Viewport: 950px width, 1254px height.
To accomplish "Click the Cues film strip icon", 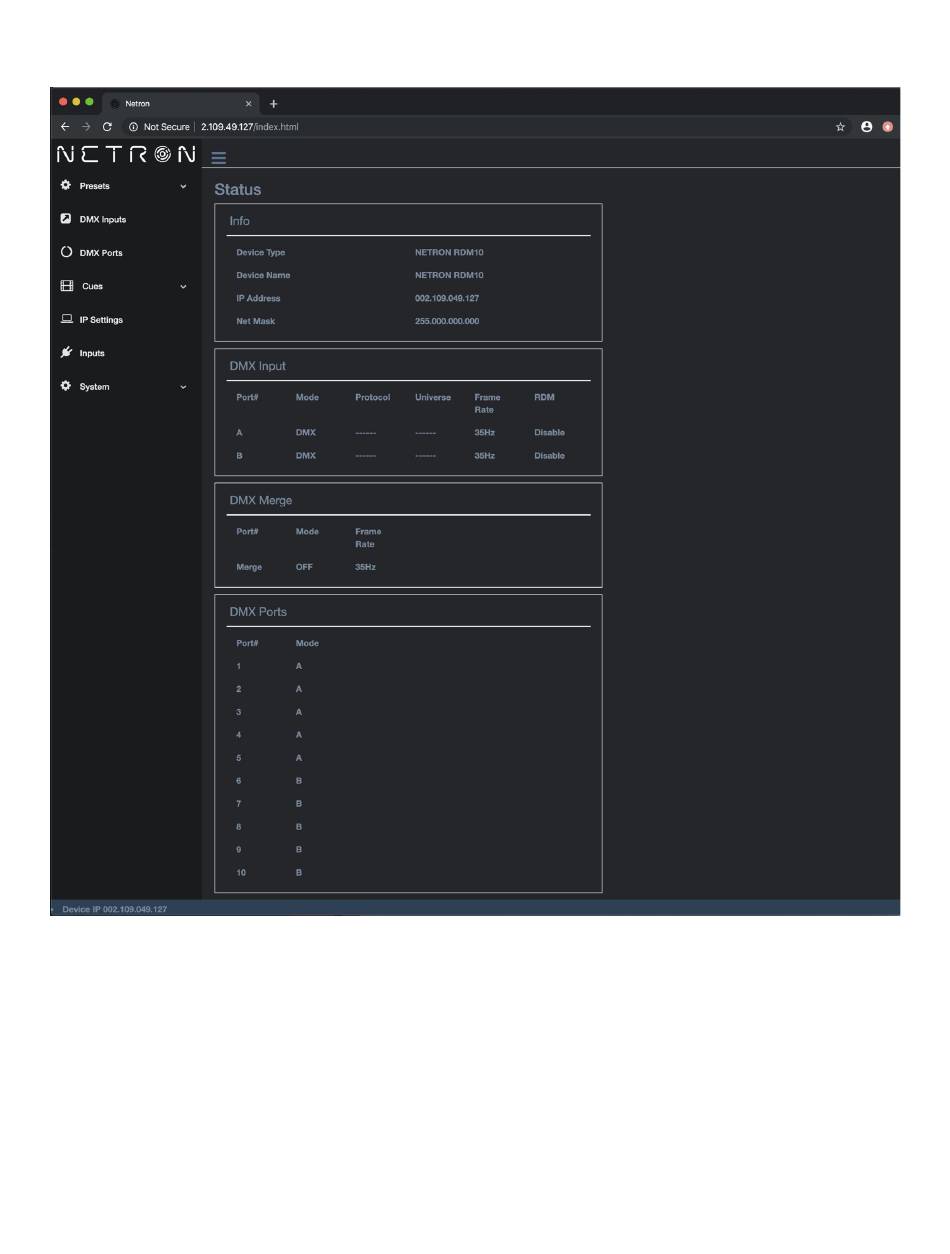I will (67, 286).
